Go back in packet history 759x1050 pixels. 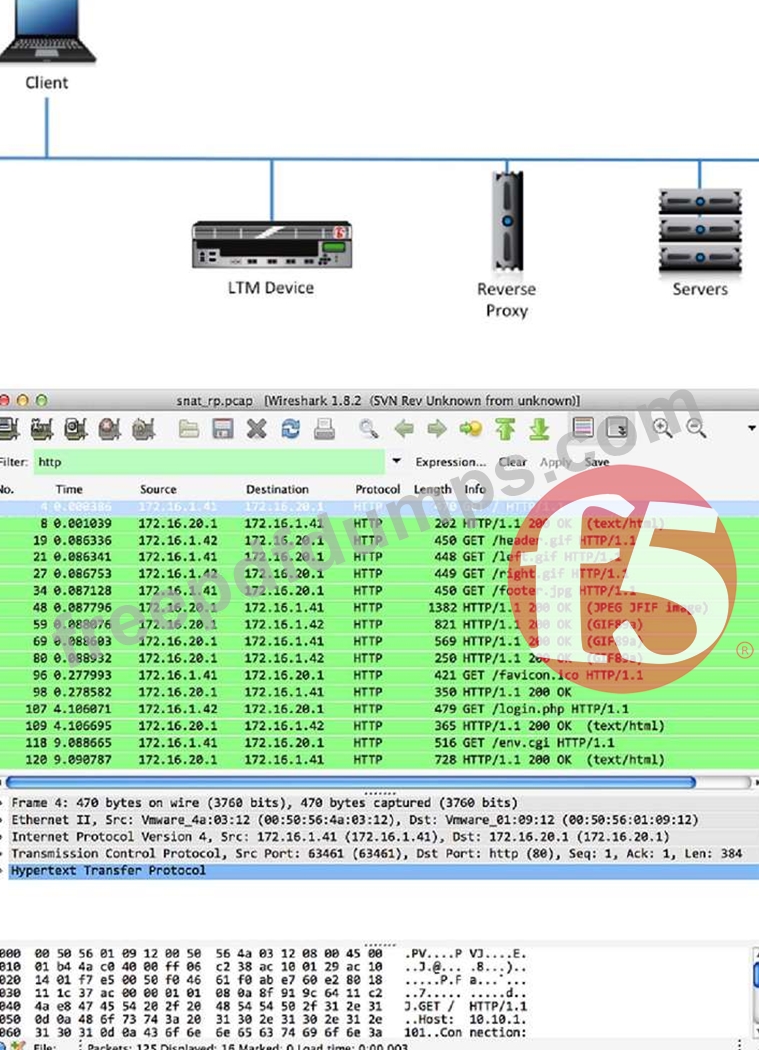tap(404, 429)
